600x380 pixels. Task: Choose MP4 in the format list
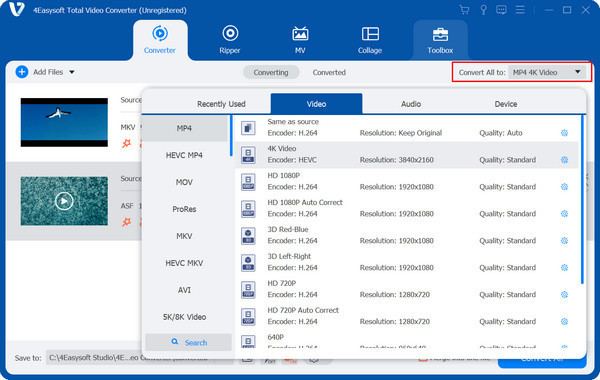[x=184, y=128]
